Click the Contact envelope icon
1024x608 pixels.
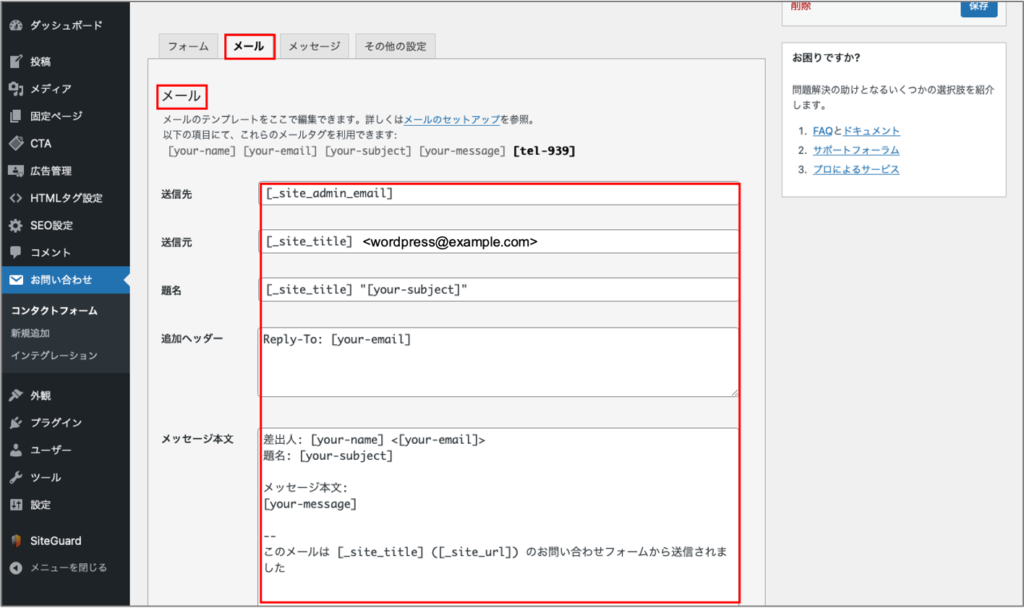16,280
